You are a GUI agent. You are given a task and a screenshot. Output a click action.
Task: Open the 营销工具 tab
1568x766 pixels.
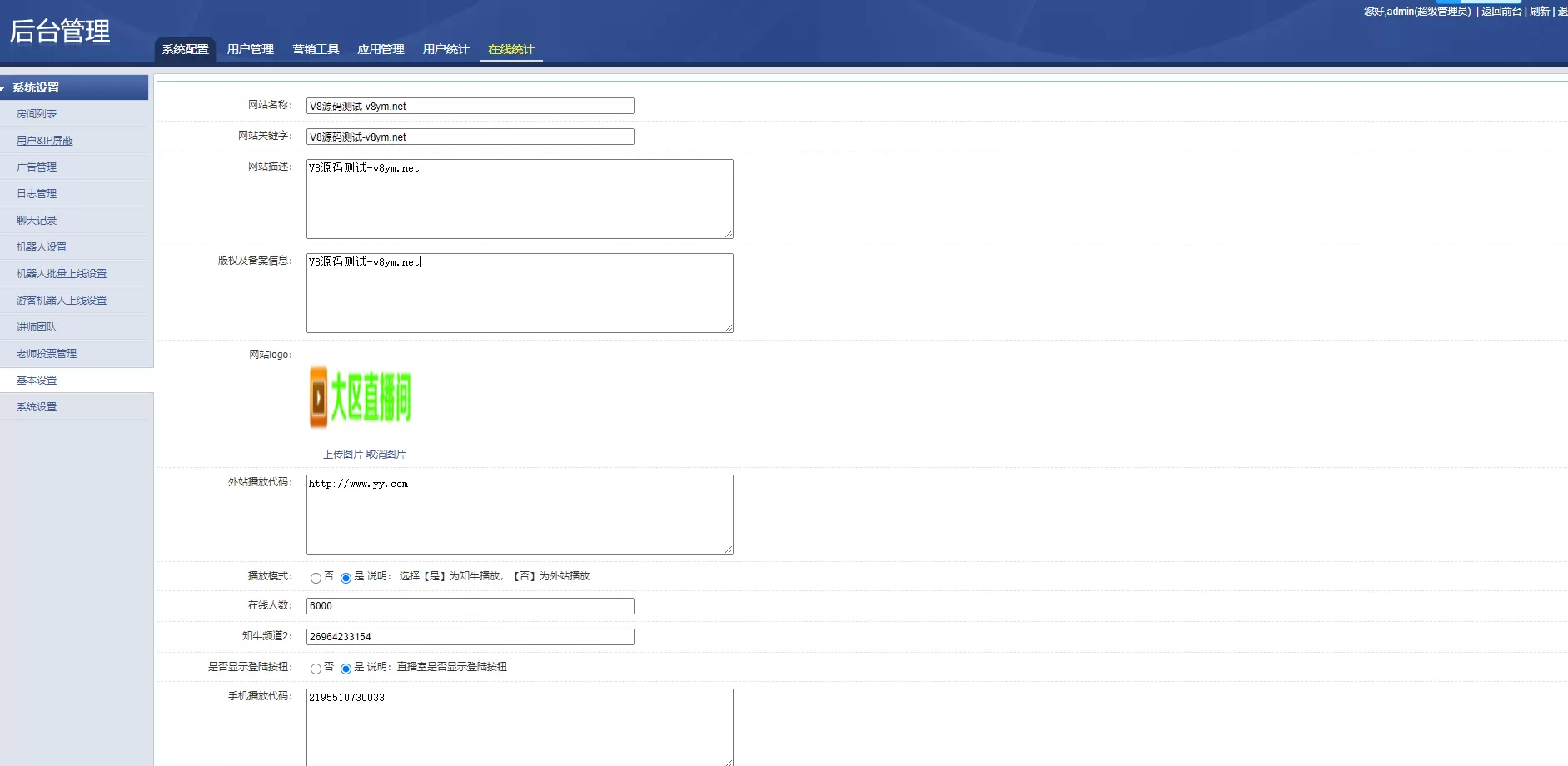pyautogui.click(x=316, y=49)
